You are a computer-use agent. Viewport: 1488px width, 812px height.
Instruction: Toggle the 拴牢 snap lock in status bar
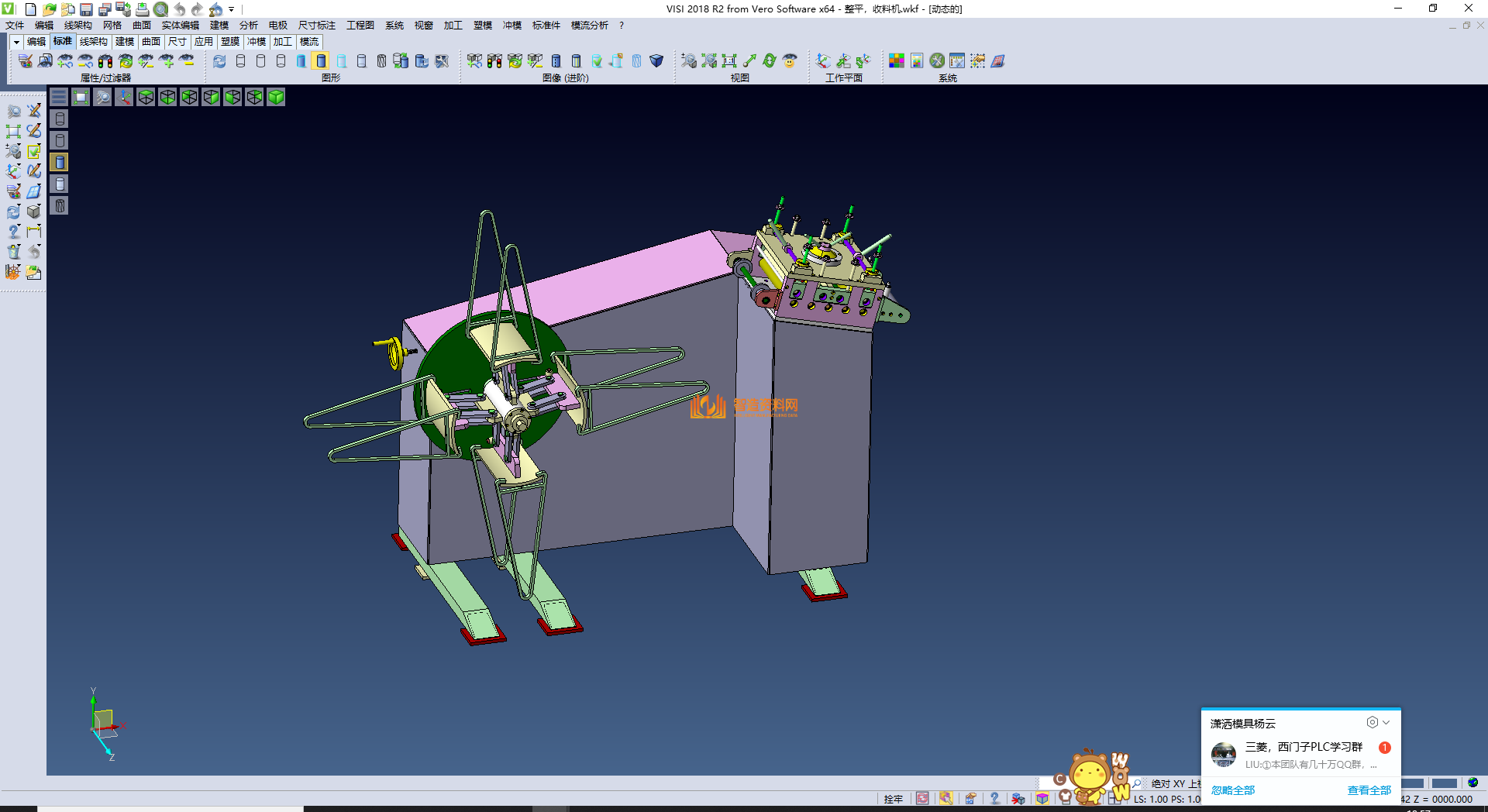click(x=893, y=799)
